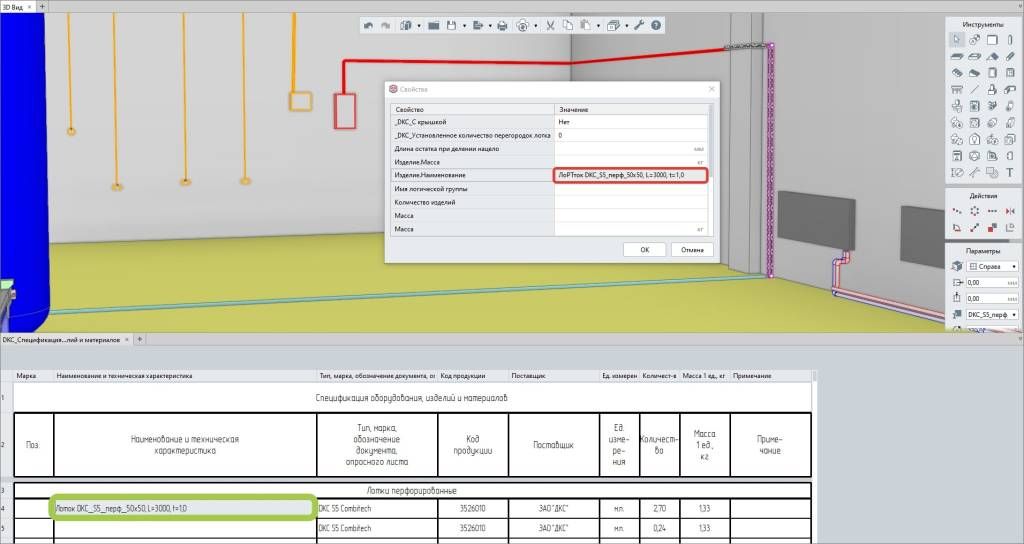Click the _DKC_С крышкой value Нет
The width and height of the screenshot is (1024, 544).
click(630, 122)
